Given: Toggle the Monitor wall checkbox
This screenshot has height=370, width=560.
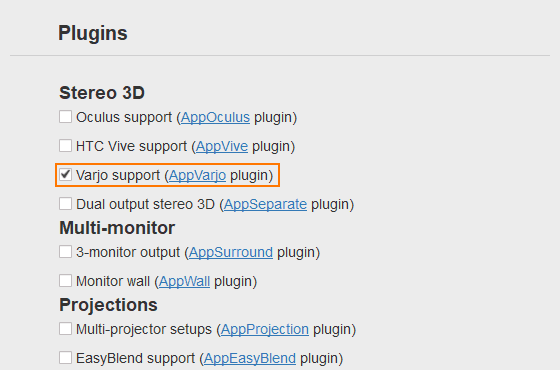Looking at the screenshot, I should 65,281.
